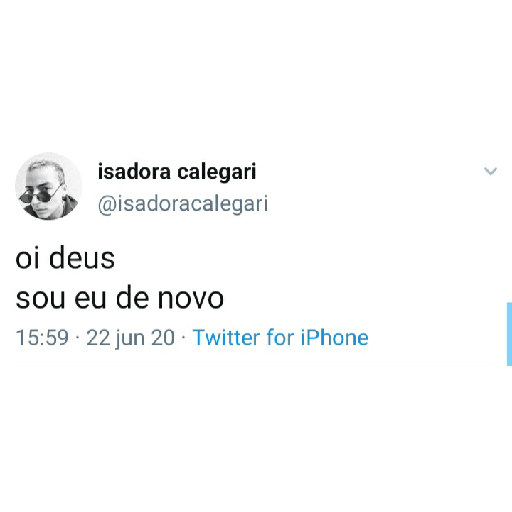Expand the tweet options chevron

[x=490, y=171]
